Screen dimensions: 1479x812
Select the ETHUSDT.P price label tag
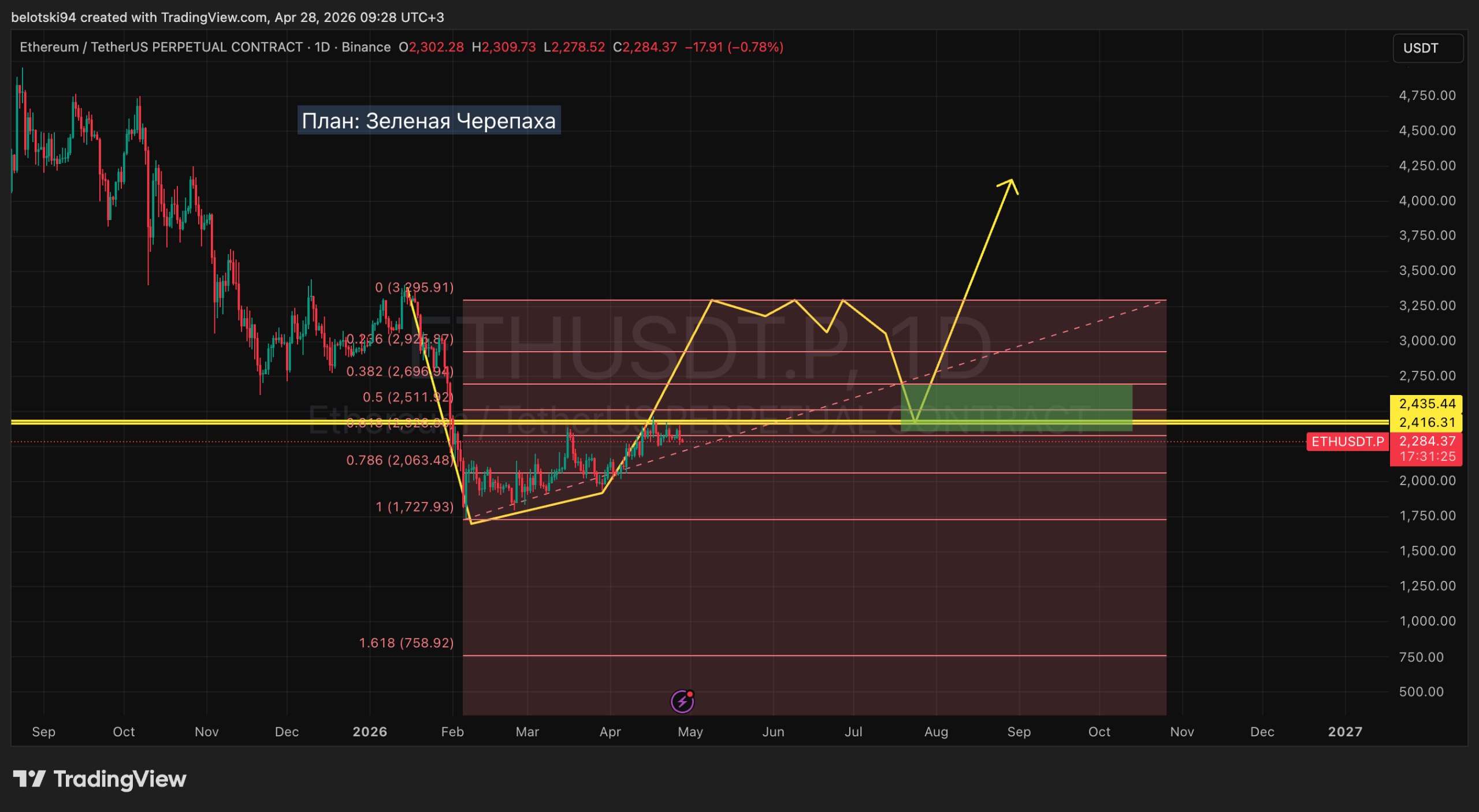pos(1348,442)
